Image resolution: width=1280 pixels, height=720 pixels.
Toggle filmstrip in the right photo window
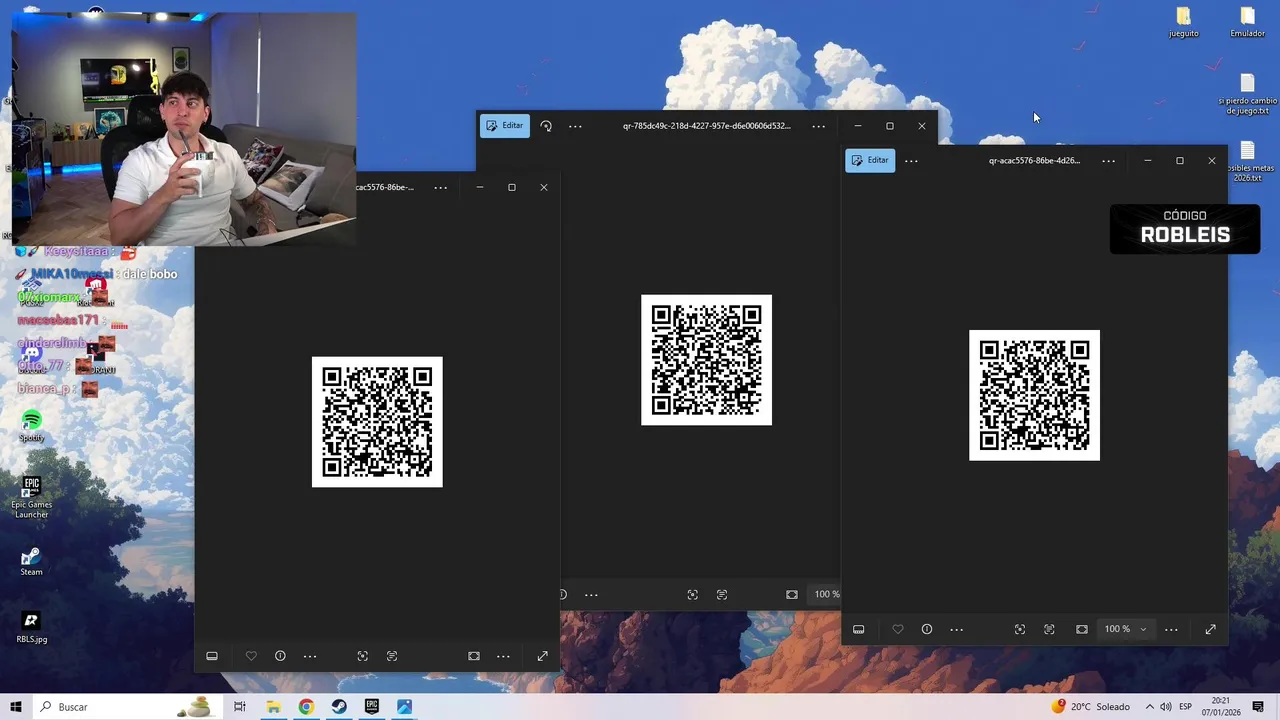858,629
